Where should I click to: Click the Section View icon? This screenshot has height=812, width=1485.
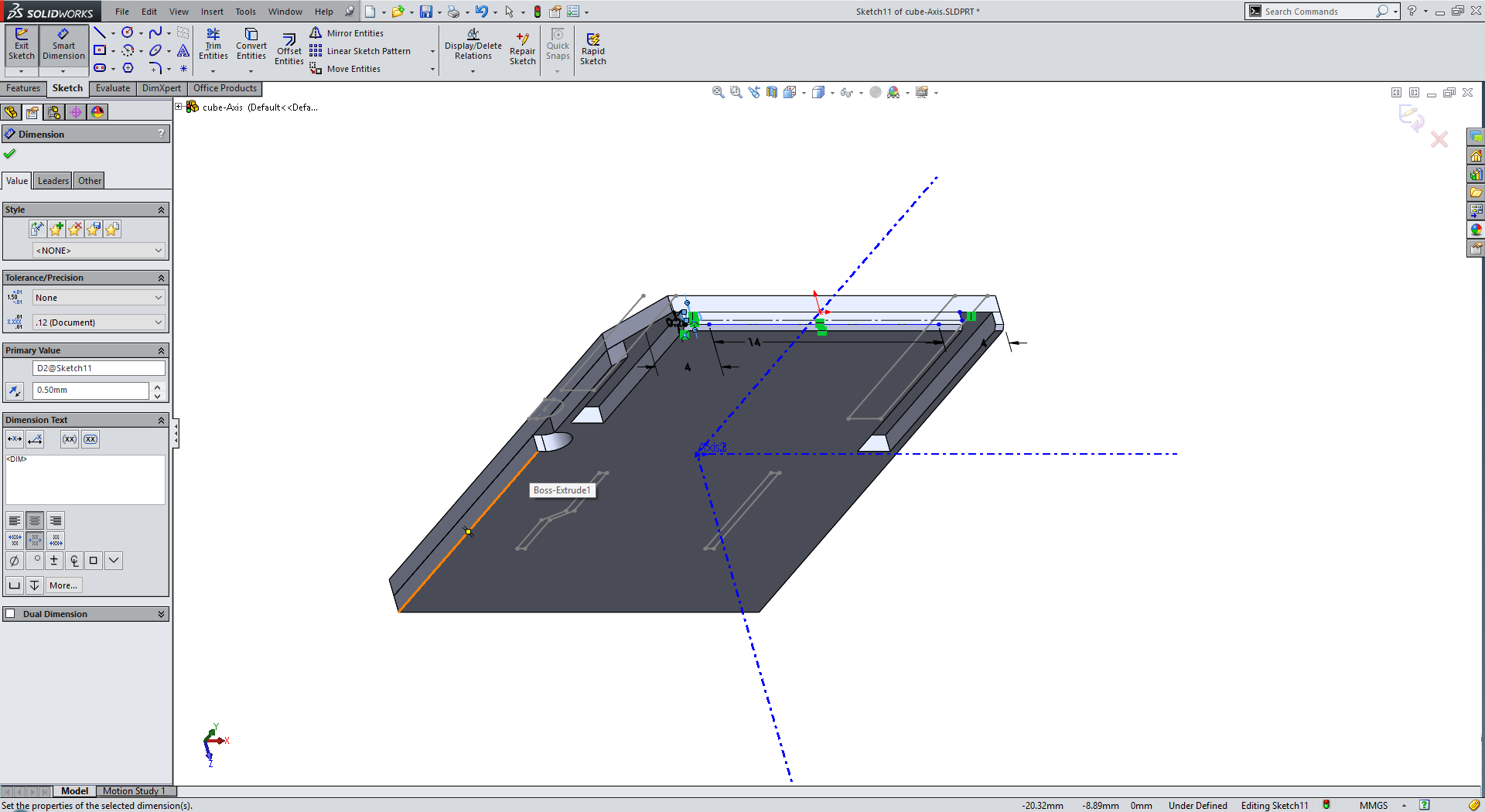point(772,92)
